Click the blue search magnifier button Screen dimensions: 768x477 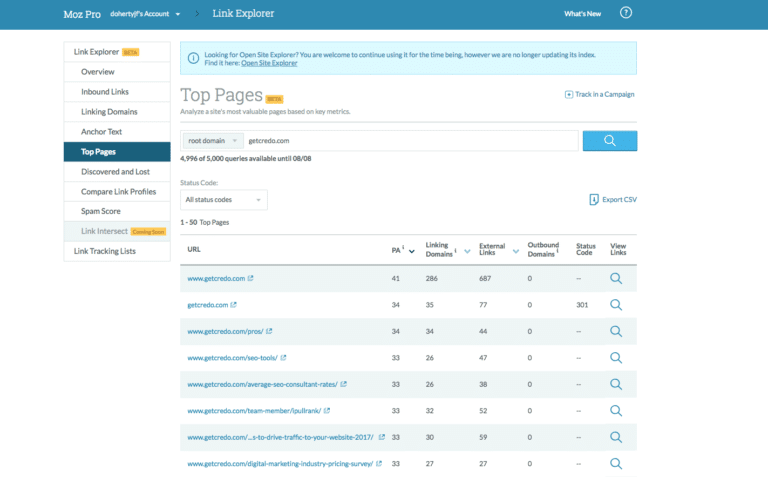click(610, 141)
